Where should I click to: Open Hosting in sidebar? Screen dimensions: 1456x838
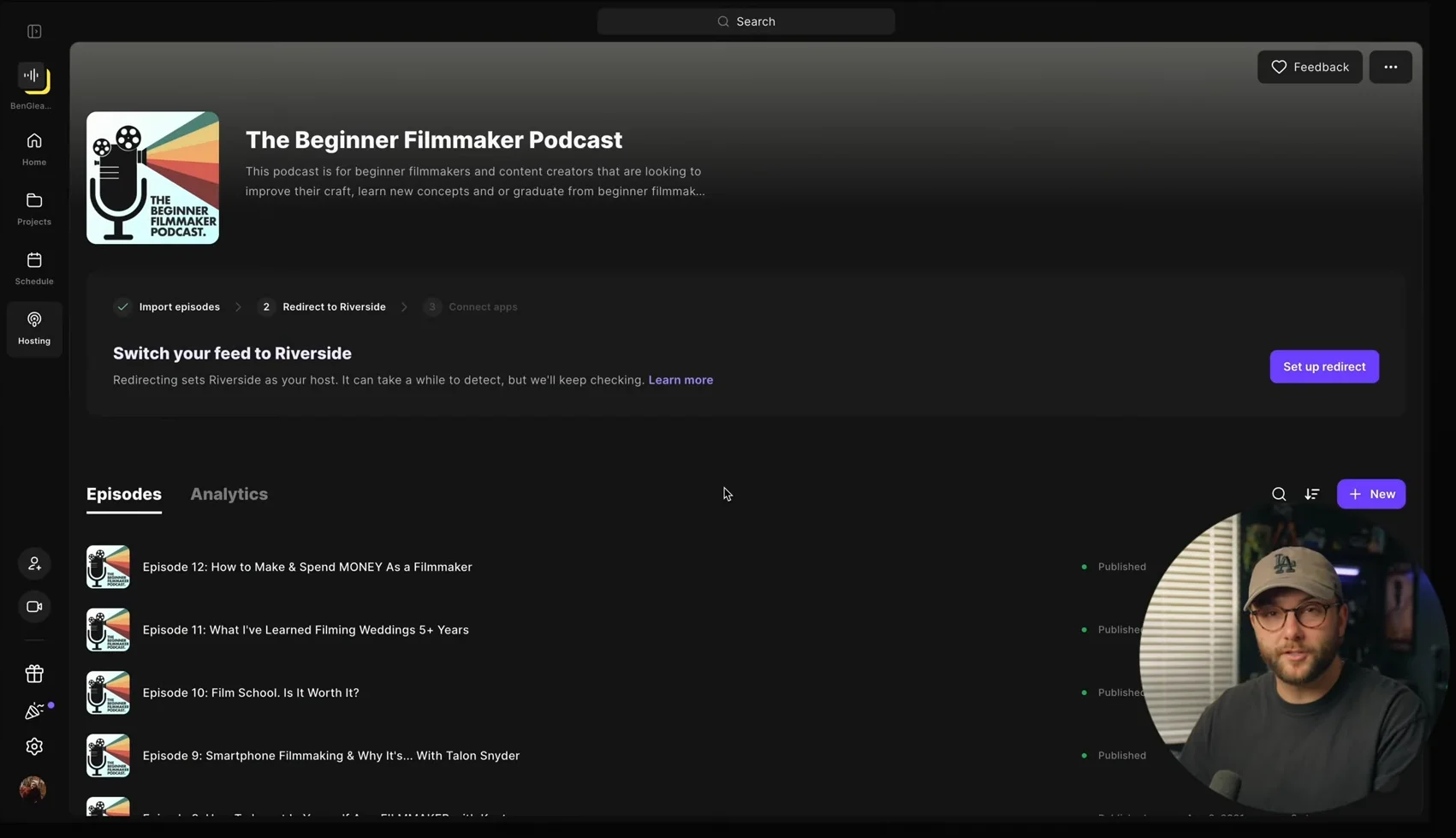point(34,329)
